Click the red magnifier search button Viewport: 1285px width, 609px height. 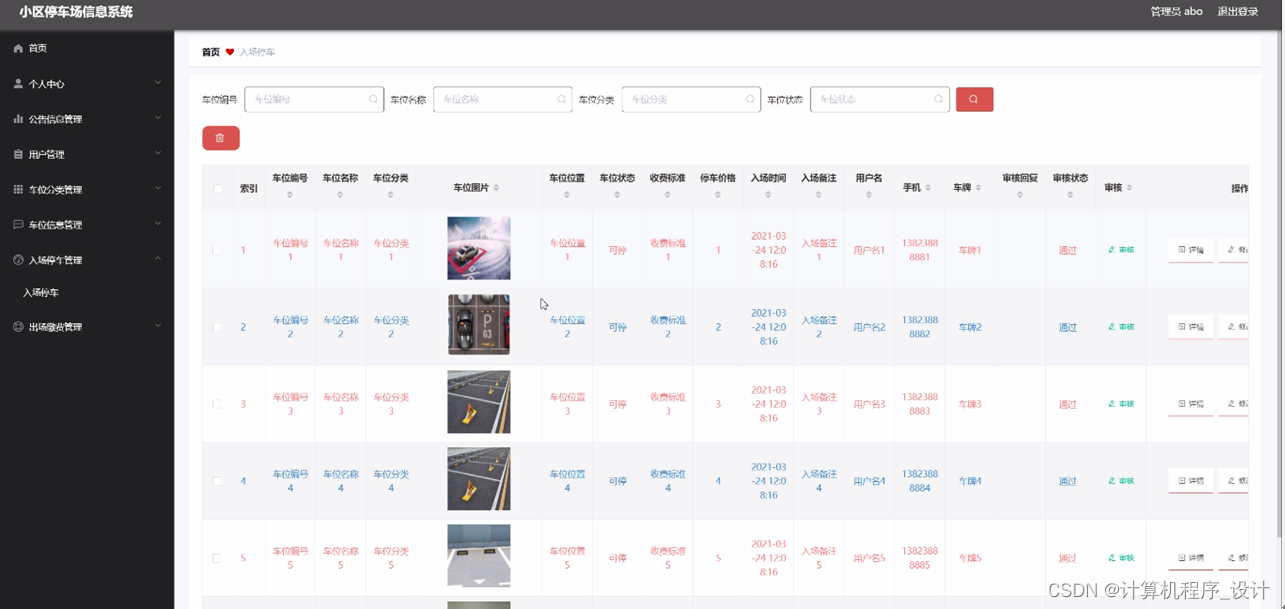coord(974,99)
